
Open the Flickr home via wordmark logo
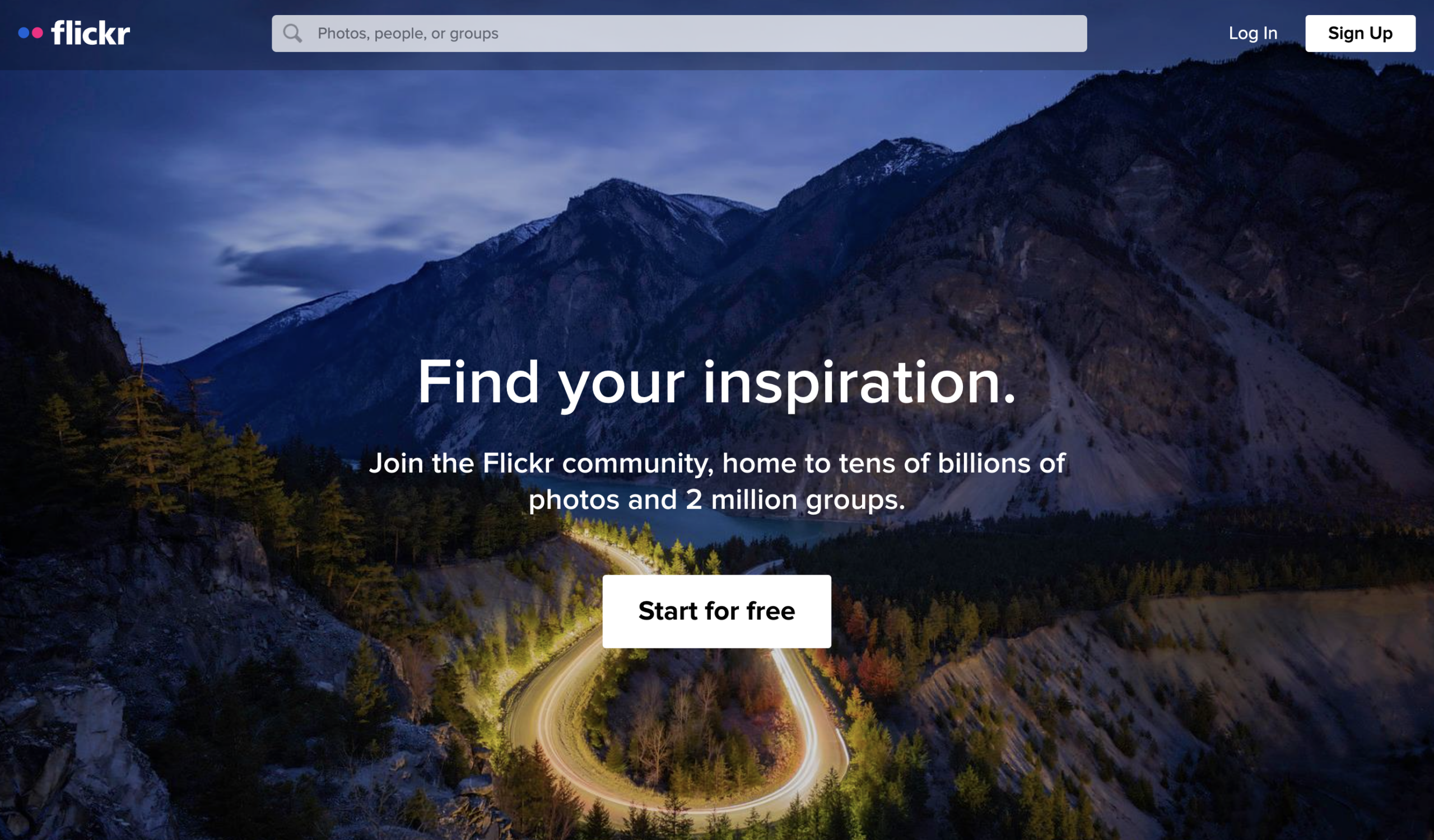point(91,33)
